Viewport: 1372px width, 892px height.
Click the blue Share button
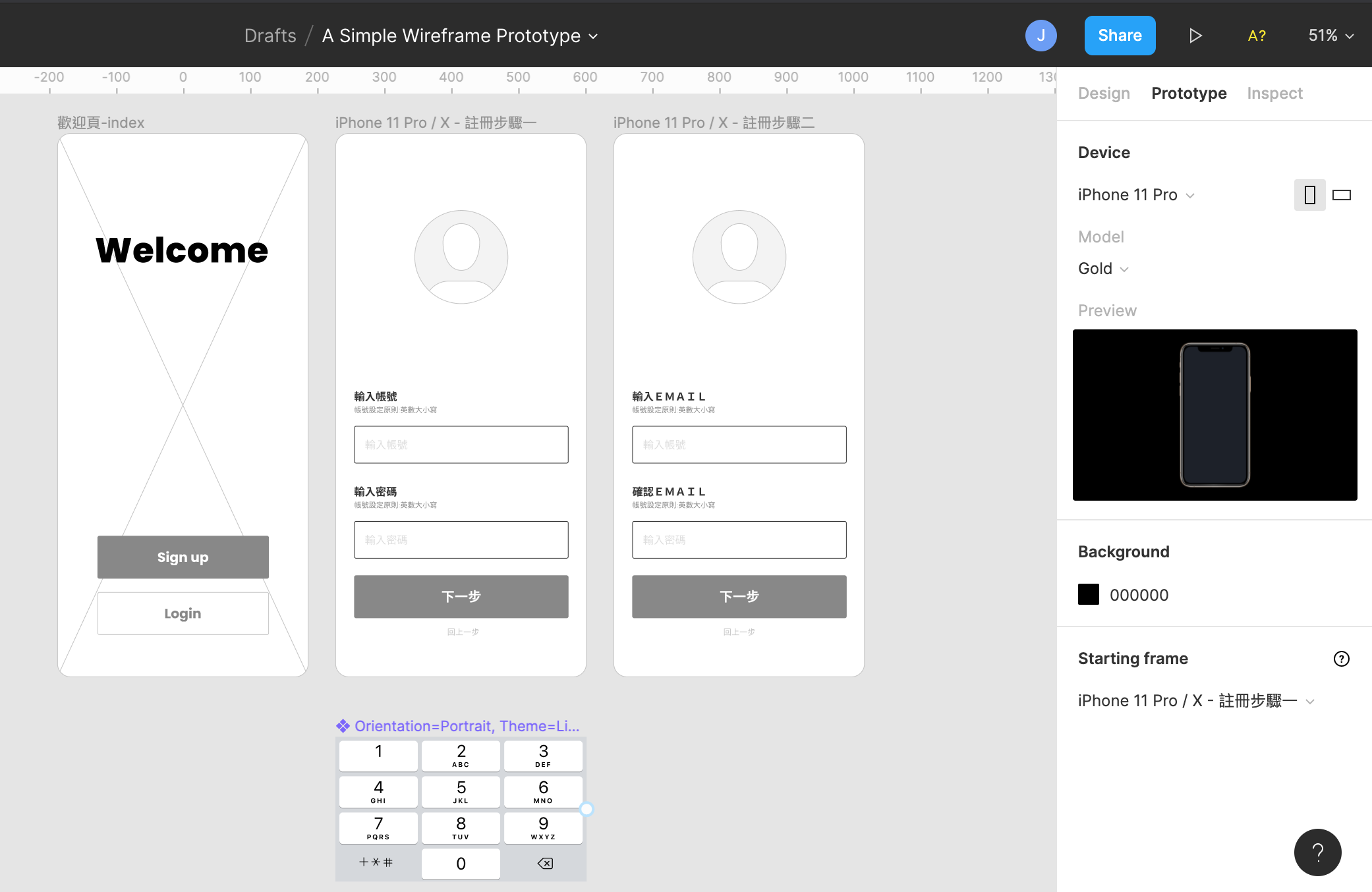pos(1120,36)
